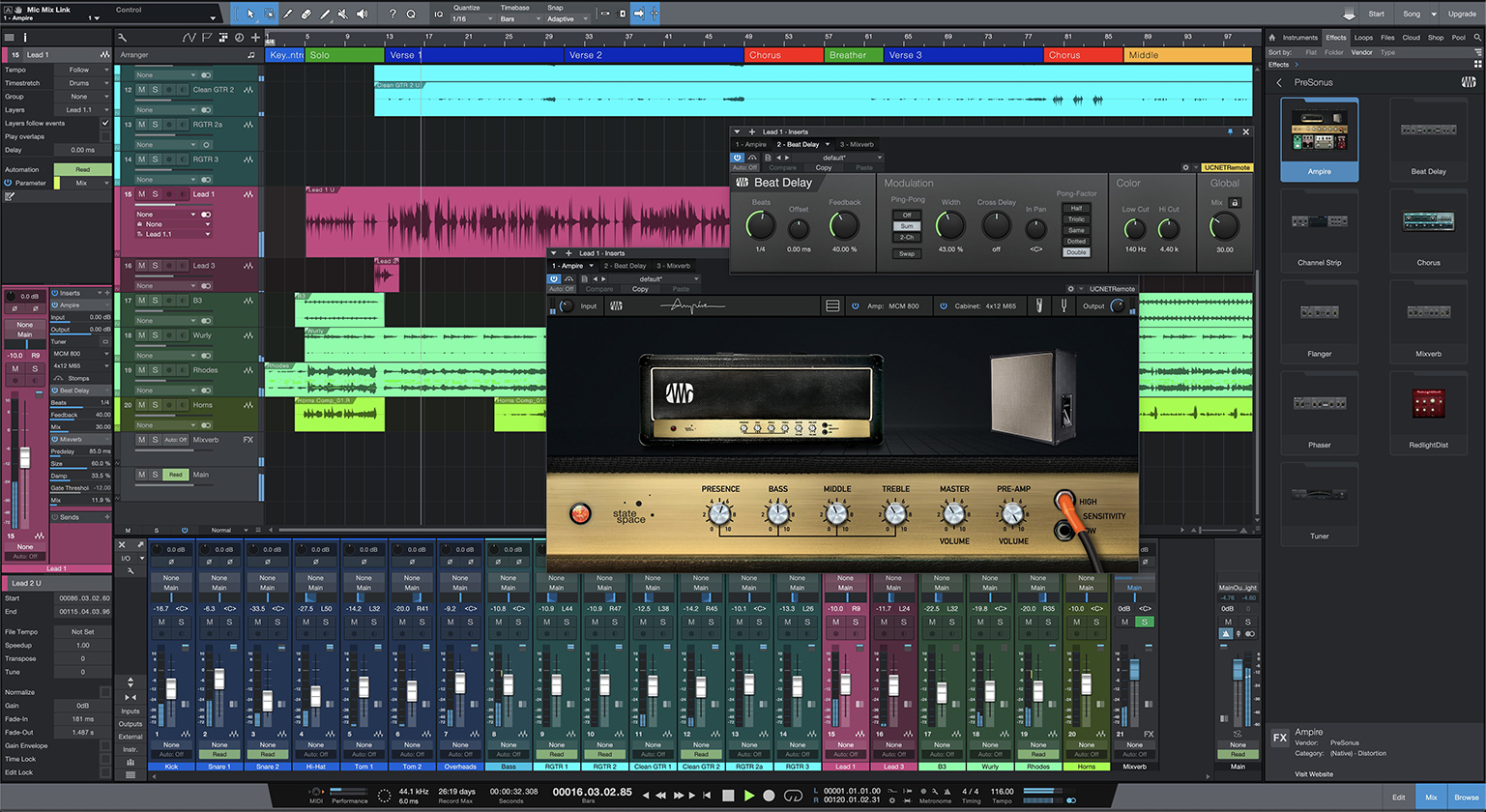
Task: Select the Mute tool in the toolbar
Action: click(342, 14)
